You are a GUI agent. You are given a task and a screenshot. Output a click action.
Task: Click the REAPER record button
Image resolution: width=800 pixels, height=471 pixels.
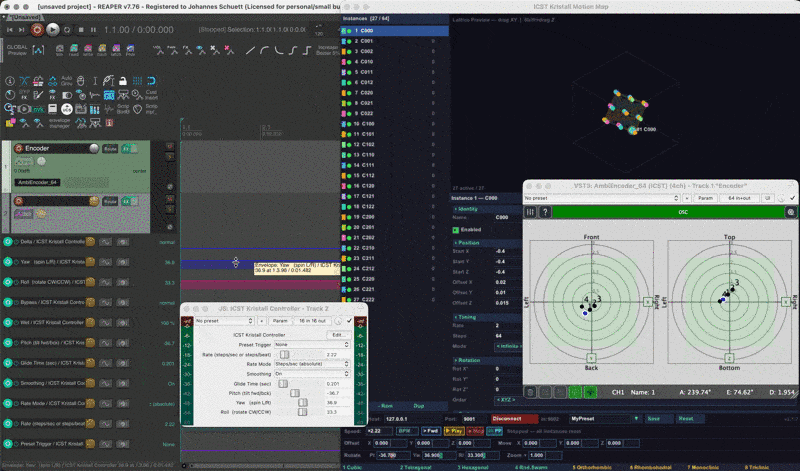(x=37, y=30)
